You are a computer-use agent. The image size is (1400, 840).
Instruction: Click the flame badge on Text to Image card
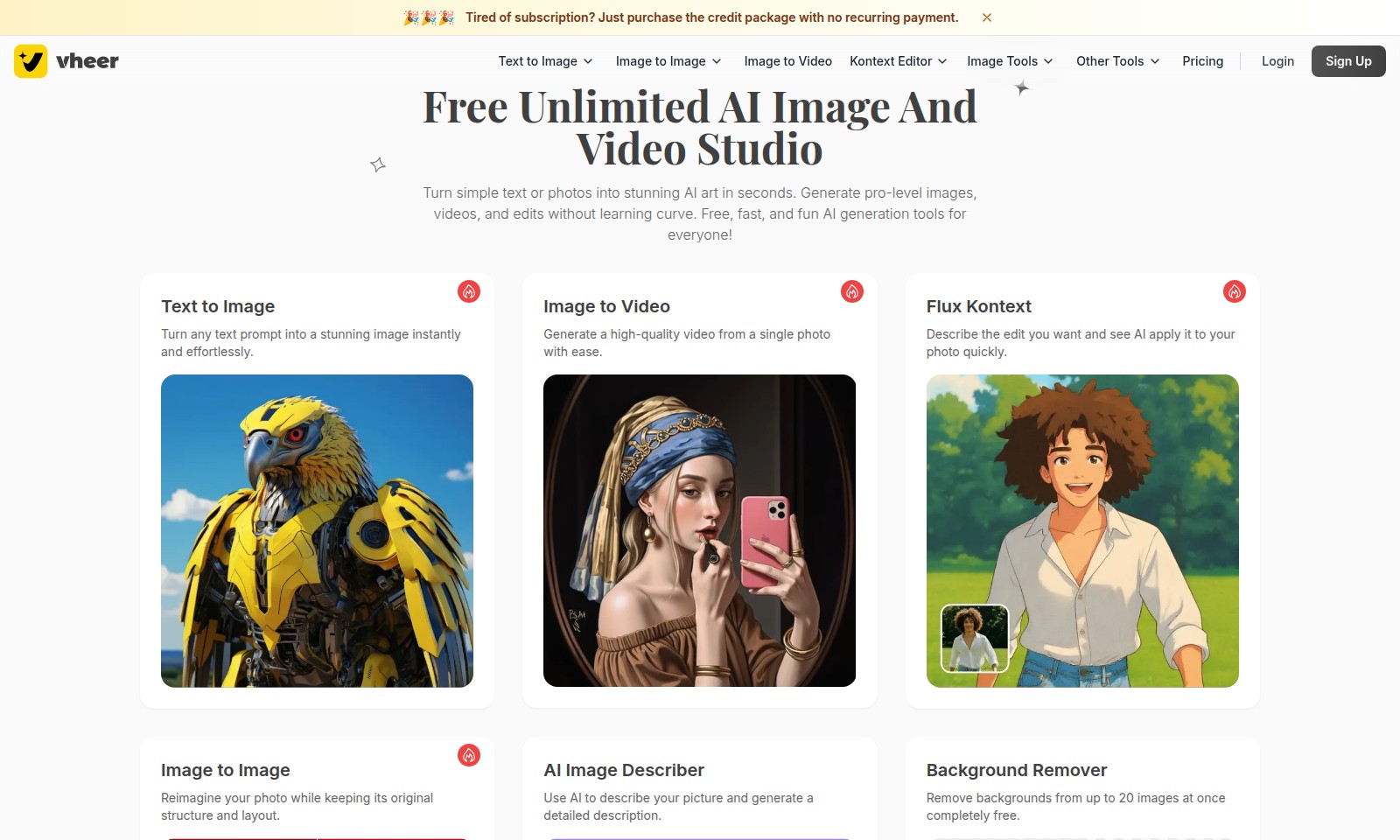pos(469,291)
